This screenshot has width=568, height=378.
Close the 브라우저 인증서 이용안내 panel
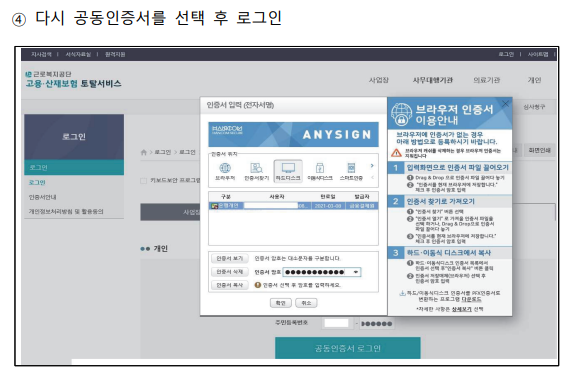(x=505, y=104)
